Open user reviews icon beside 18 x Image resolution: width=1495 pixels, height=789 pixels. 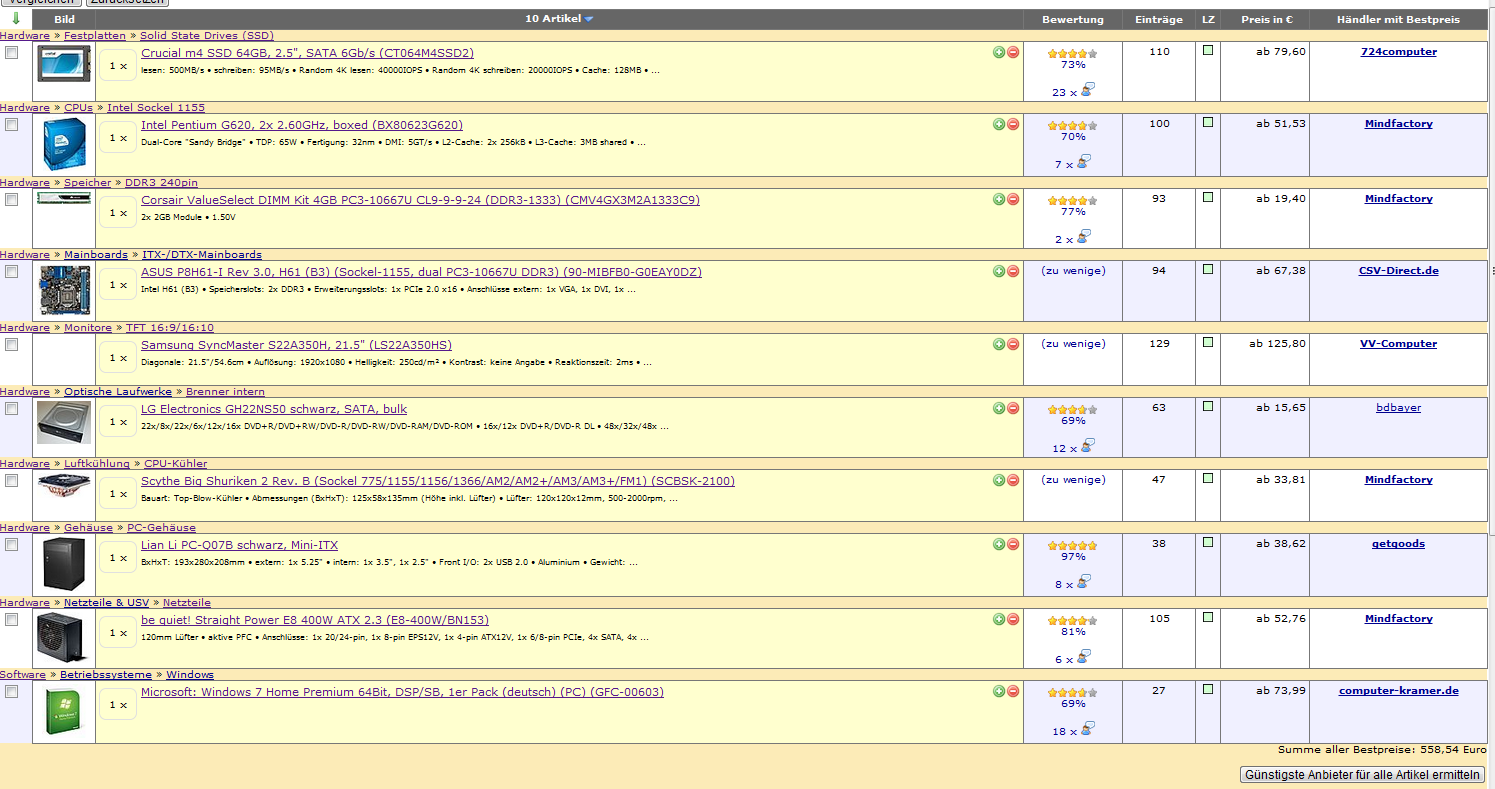[x=1086, y=729]
